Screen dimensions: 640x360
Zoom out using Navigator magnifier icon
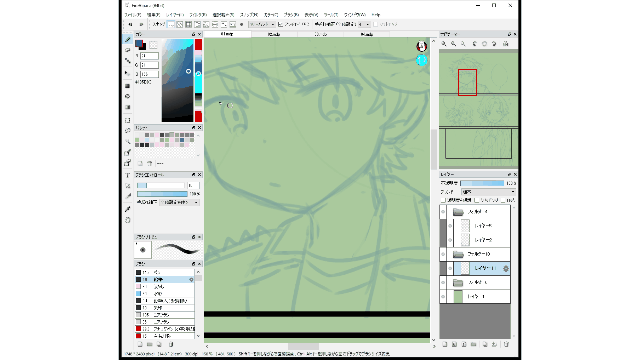click(453, 44)
